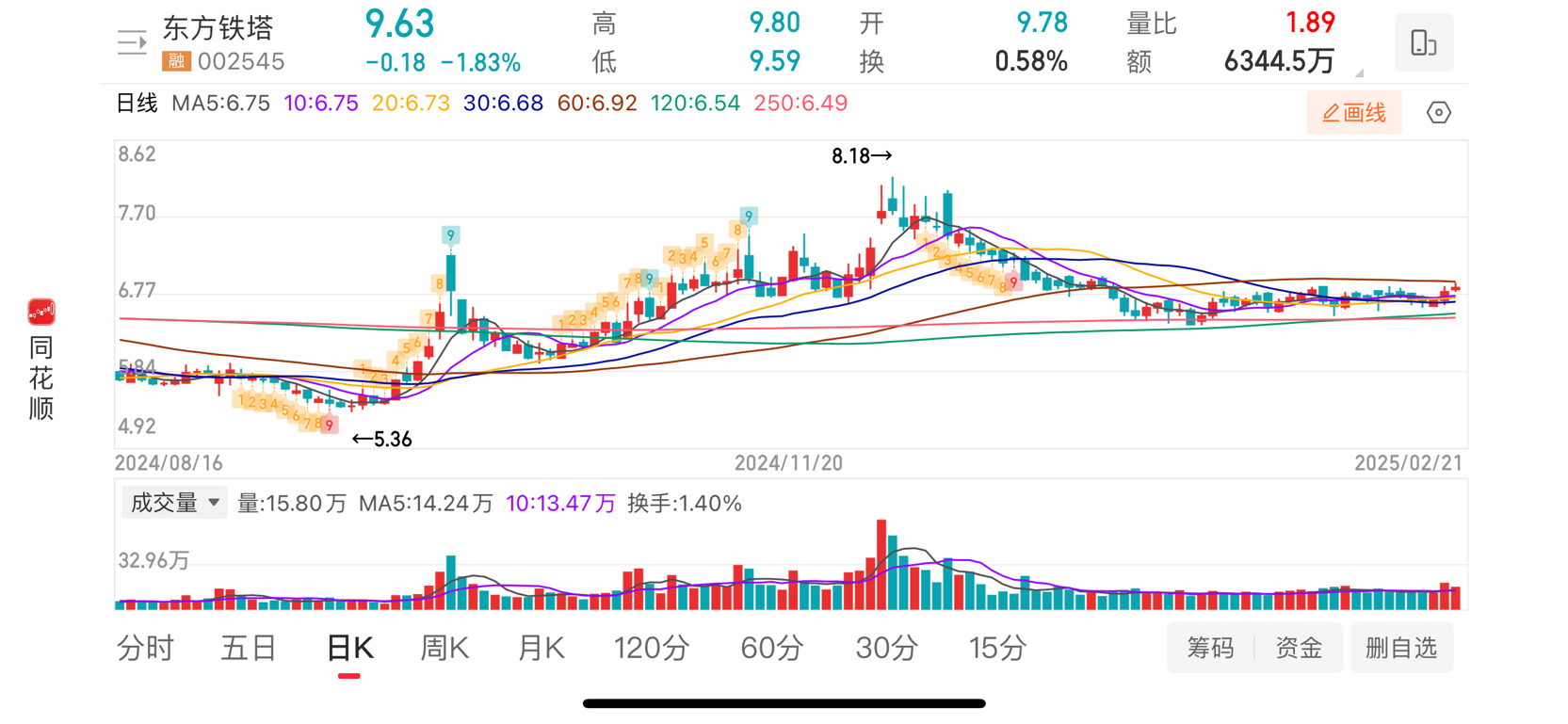1568x724 pixels.
Task: Tap the green 120:6.54 MA label
Action: coord(695,104)
